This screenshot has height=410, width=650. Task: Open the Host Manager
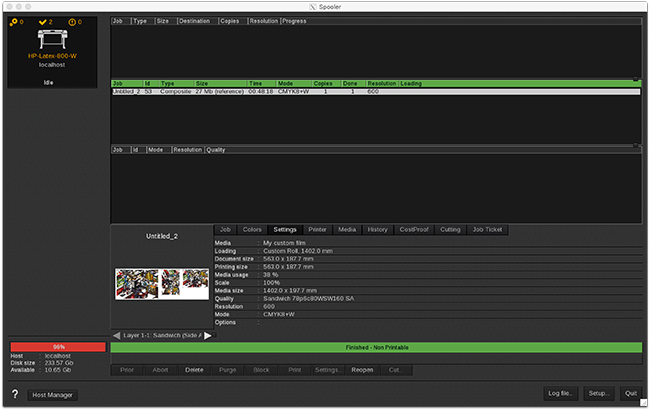[53, 395]
